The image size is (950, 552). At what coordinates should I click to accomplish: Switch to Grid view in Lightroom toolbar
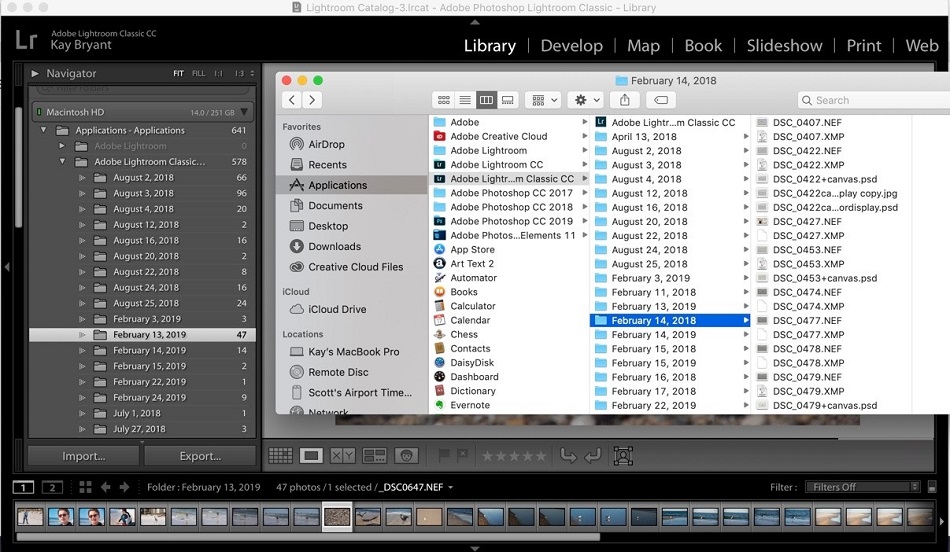tap(281, 456)
